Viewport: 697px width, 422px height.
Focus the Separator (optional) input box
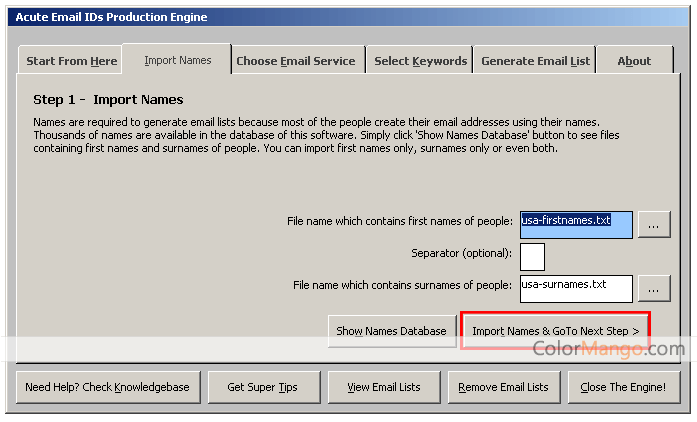click(x=532, y=256)
